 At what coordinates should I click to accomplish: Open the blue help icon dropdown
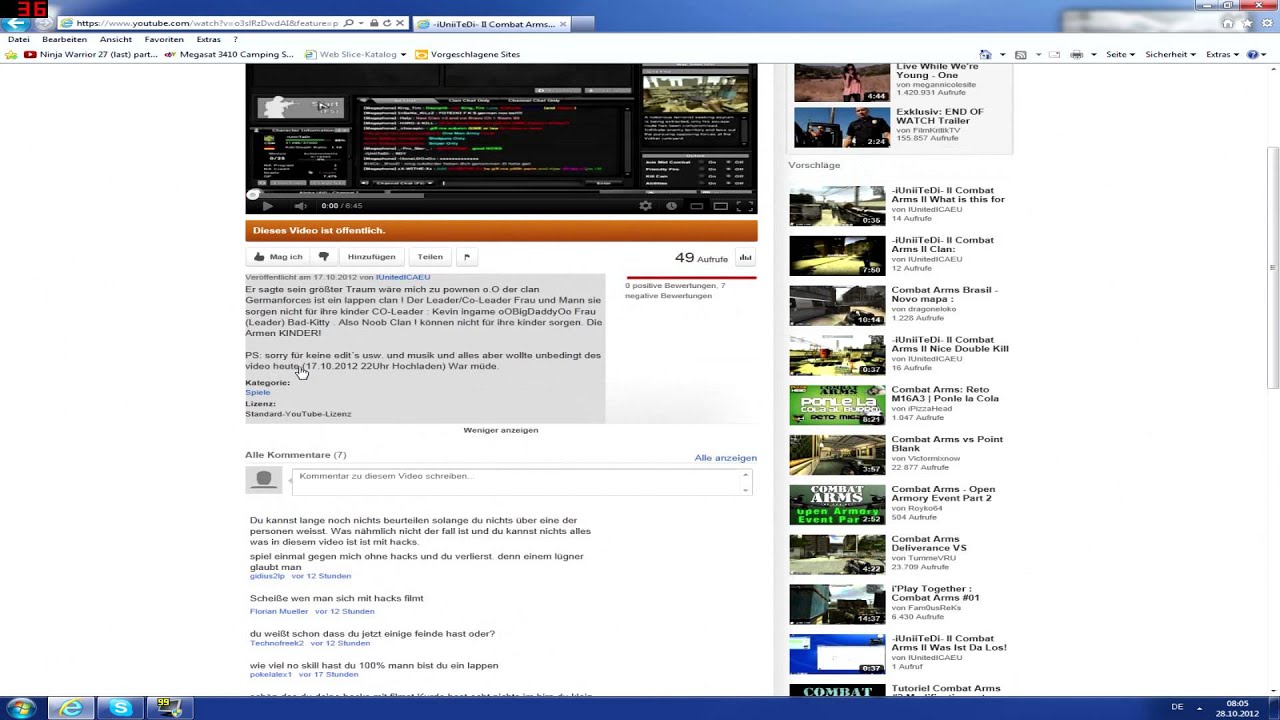click(1256, 55)
